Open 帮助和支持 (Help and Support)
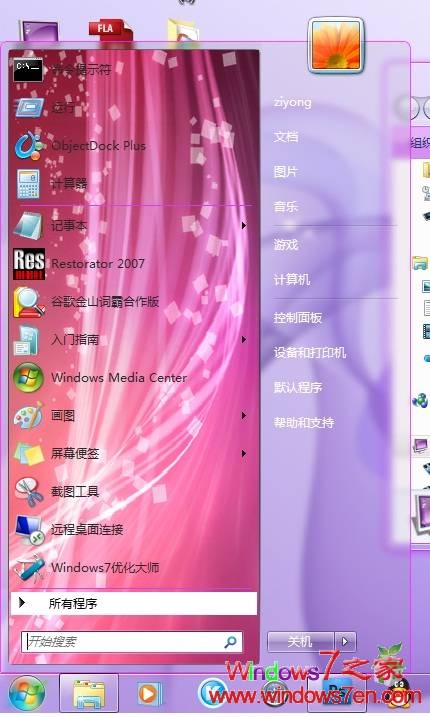This screenshot has width=430, height=717. [304, 422]
